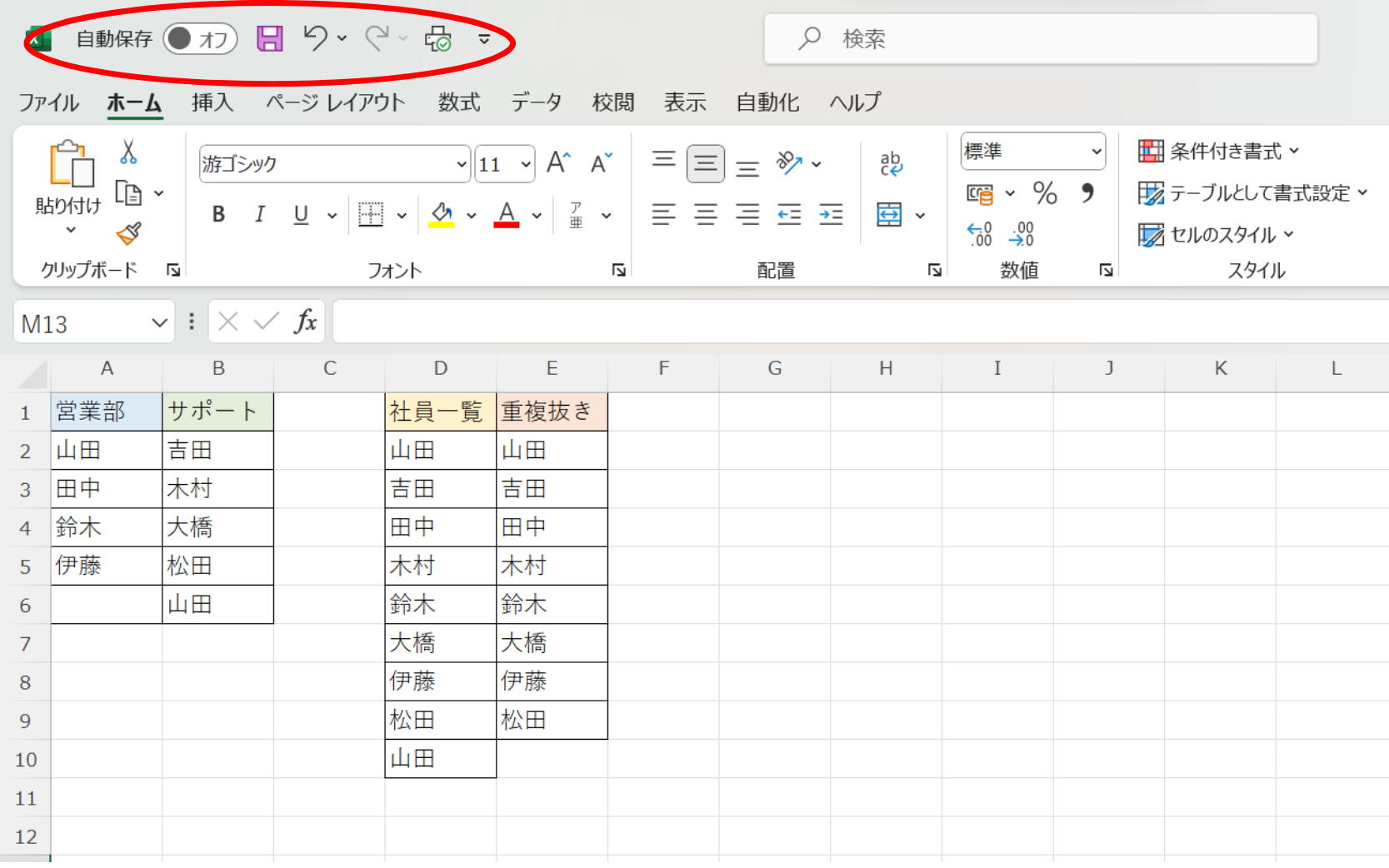This screenshot has height=868, width=1389.
Task: Customize the Quick Access Toolbar dropdown
Action: point(484,38)
